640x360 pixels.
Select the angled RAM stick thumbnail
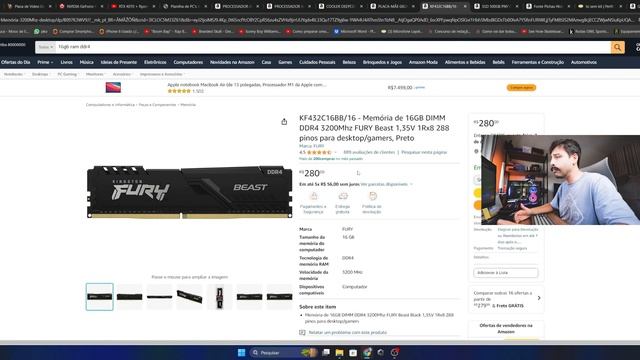pos(189,297)
